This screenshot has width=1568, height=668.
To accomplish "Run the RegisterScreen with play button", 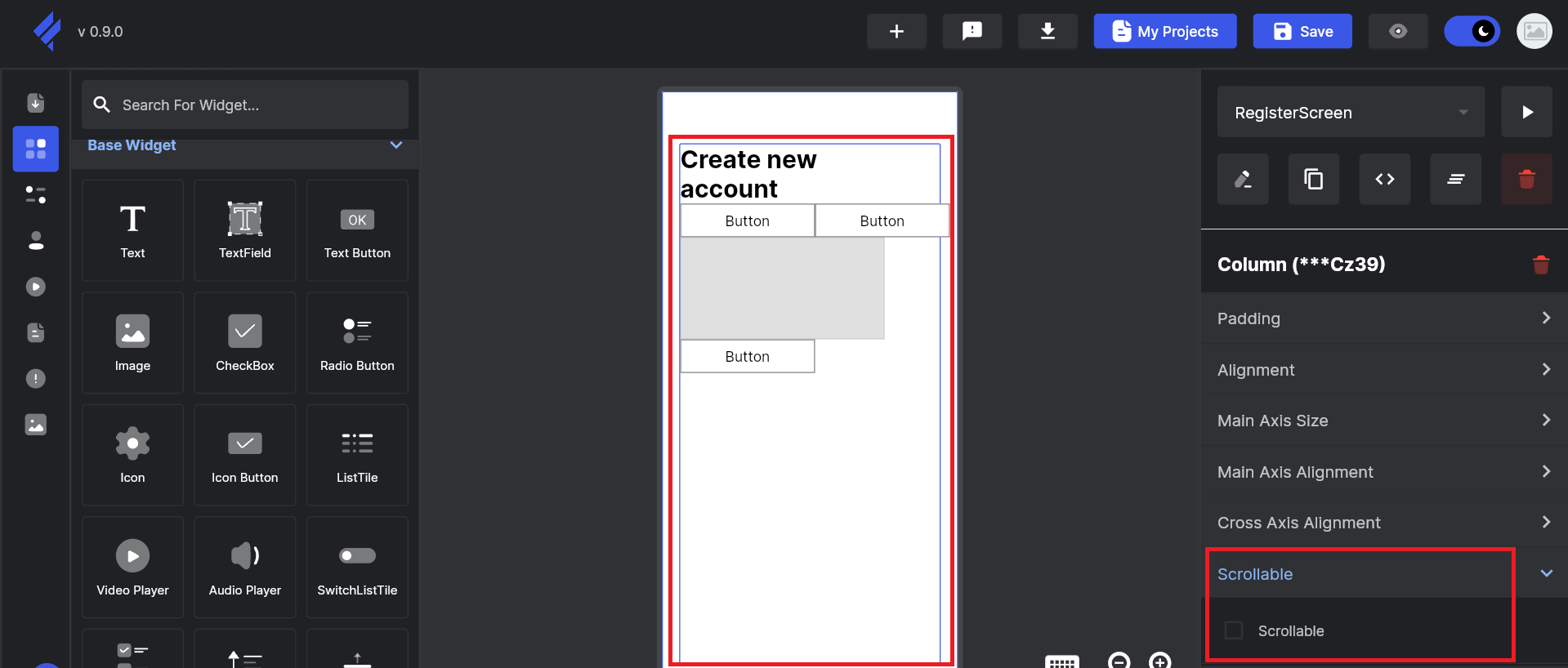I will click(1526, 112).
